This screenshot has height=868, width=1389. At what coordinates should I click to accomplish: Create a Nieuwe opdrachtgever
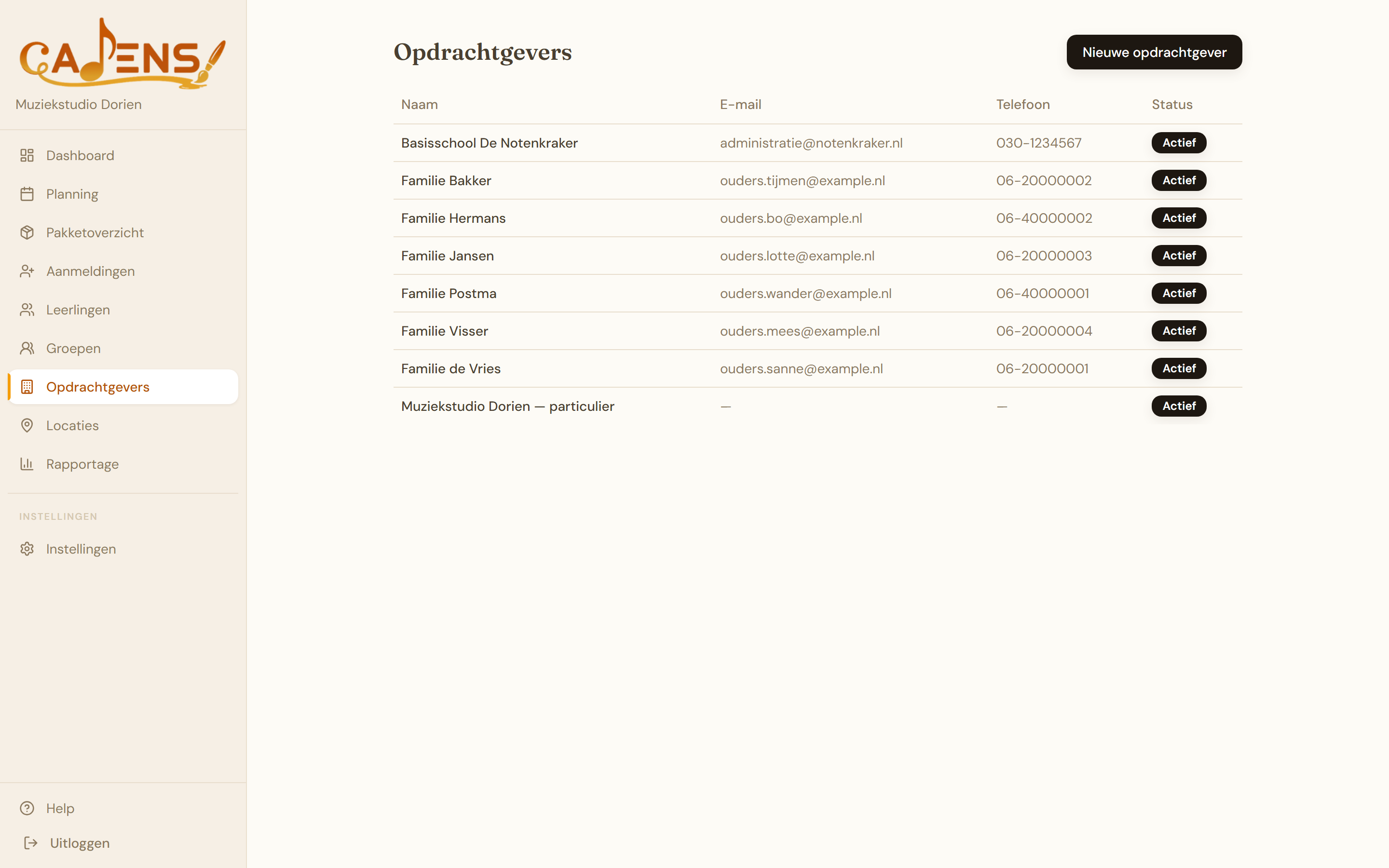[x=1154, y=52]
